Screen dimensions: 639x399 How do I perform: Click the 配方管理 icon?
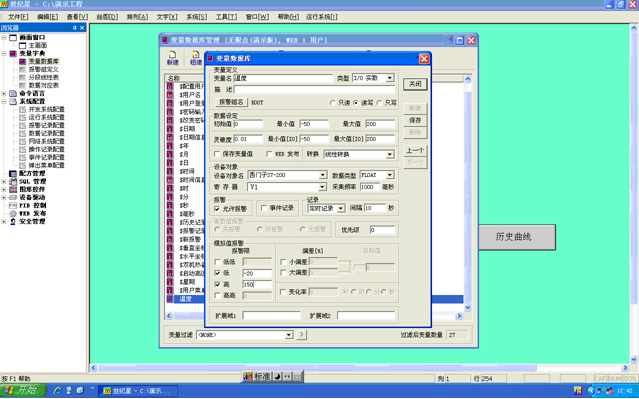pyautogui.click(x=13, y=173)
